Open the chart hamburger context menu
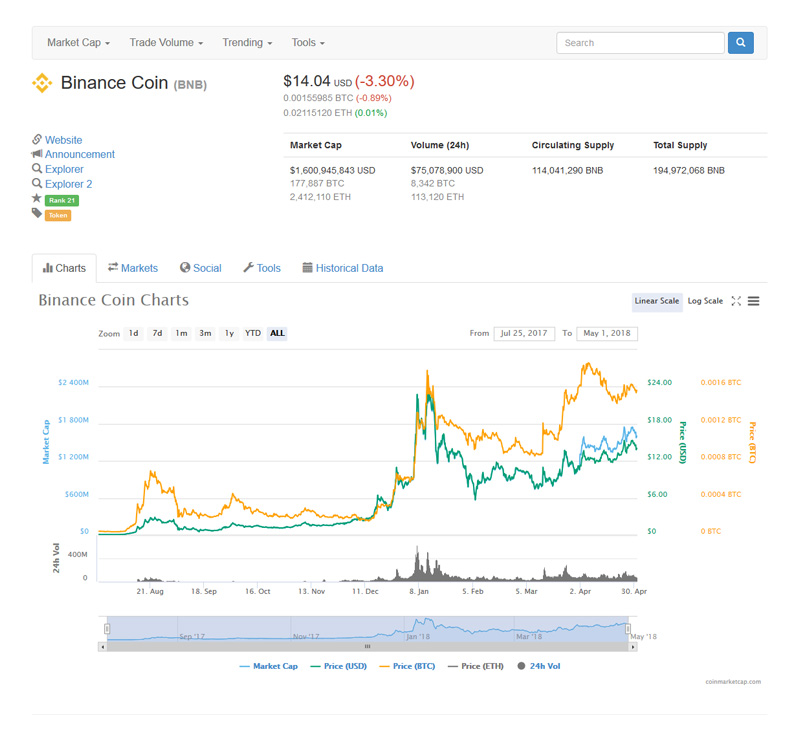The width and height of the screenshot is (808, 749). 753,301
